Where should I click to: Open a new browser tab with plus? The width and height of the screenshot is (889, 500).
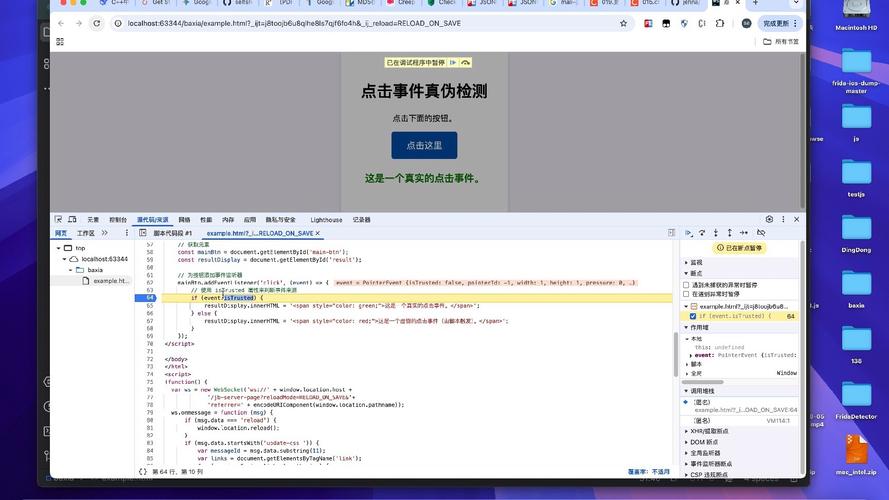point(755,3)
